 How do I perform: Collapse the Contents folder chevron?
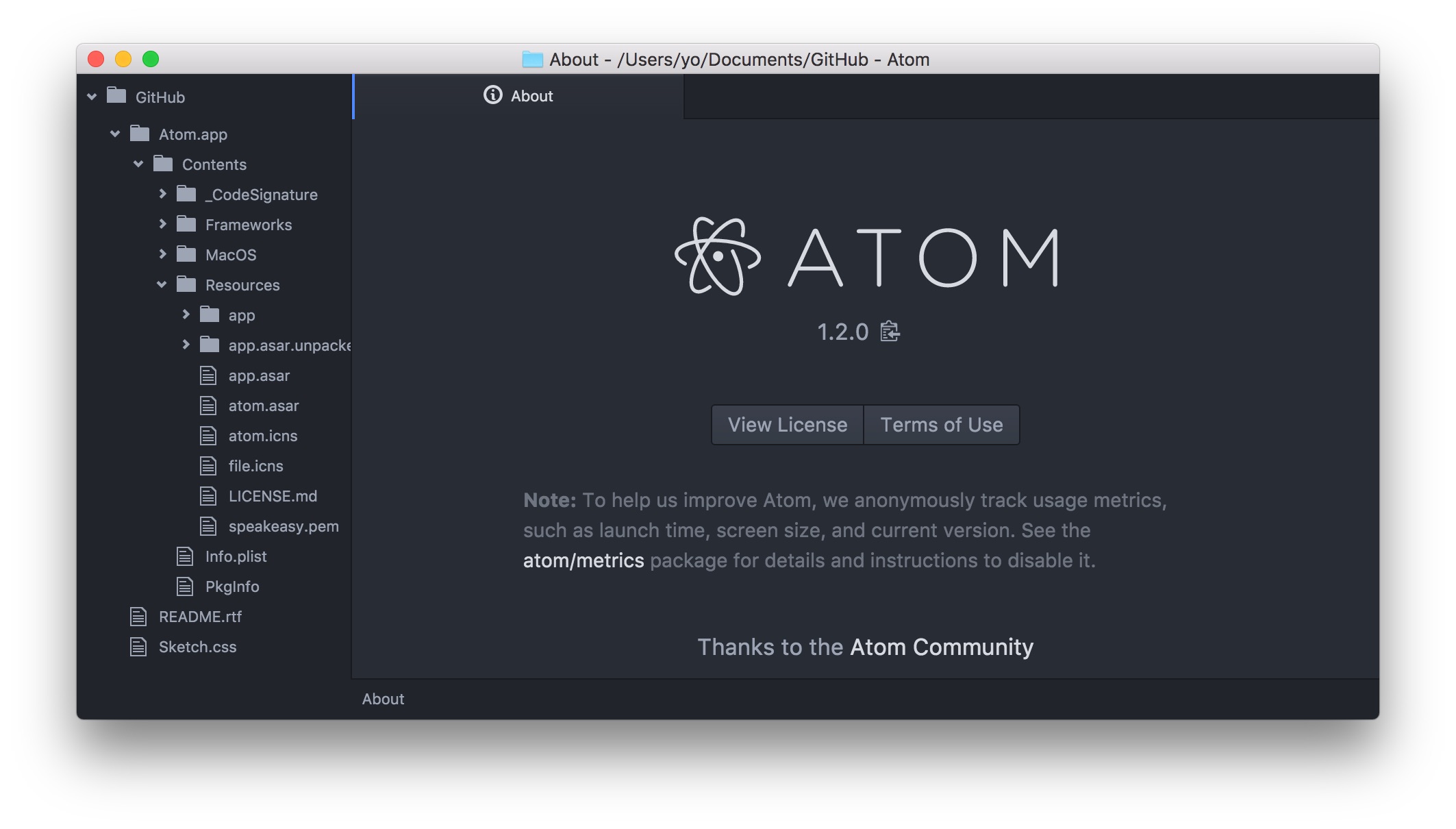coord(138,164)
